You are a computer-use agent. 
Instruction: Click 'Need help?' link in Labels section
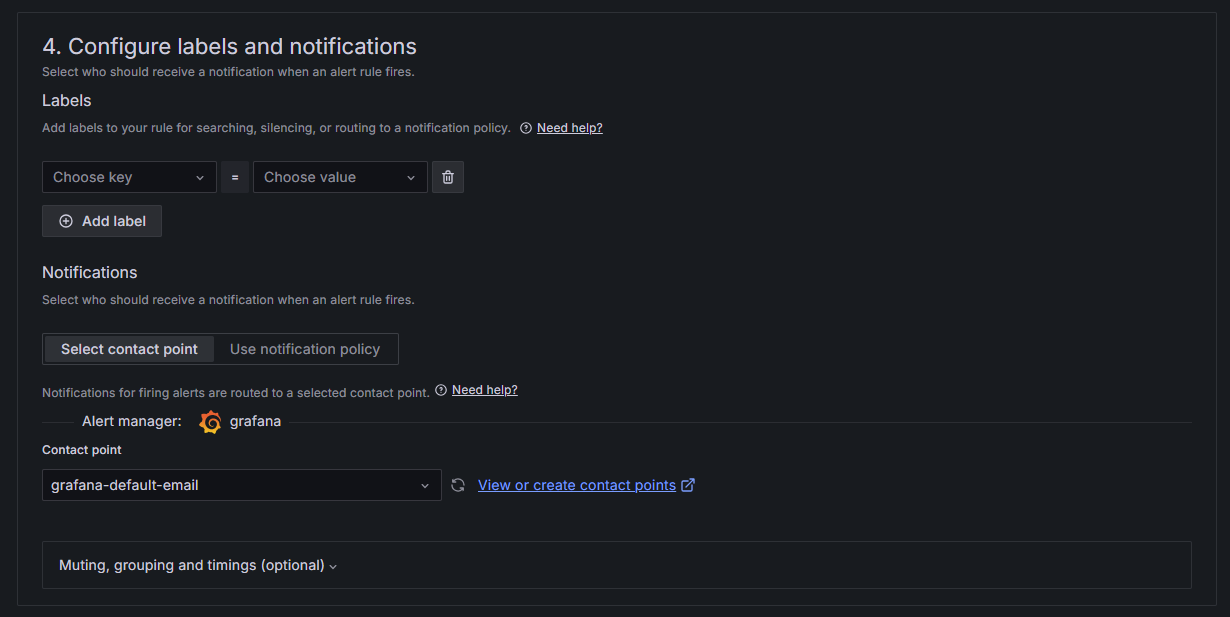coord(569,128)
